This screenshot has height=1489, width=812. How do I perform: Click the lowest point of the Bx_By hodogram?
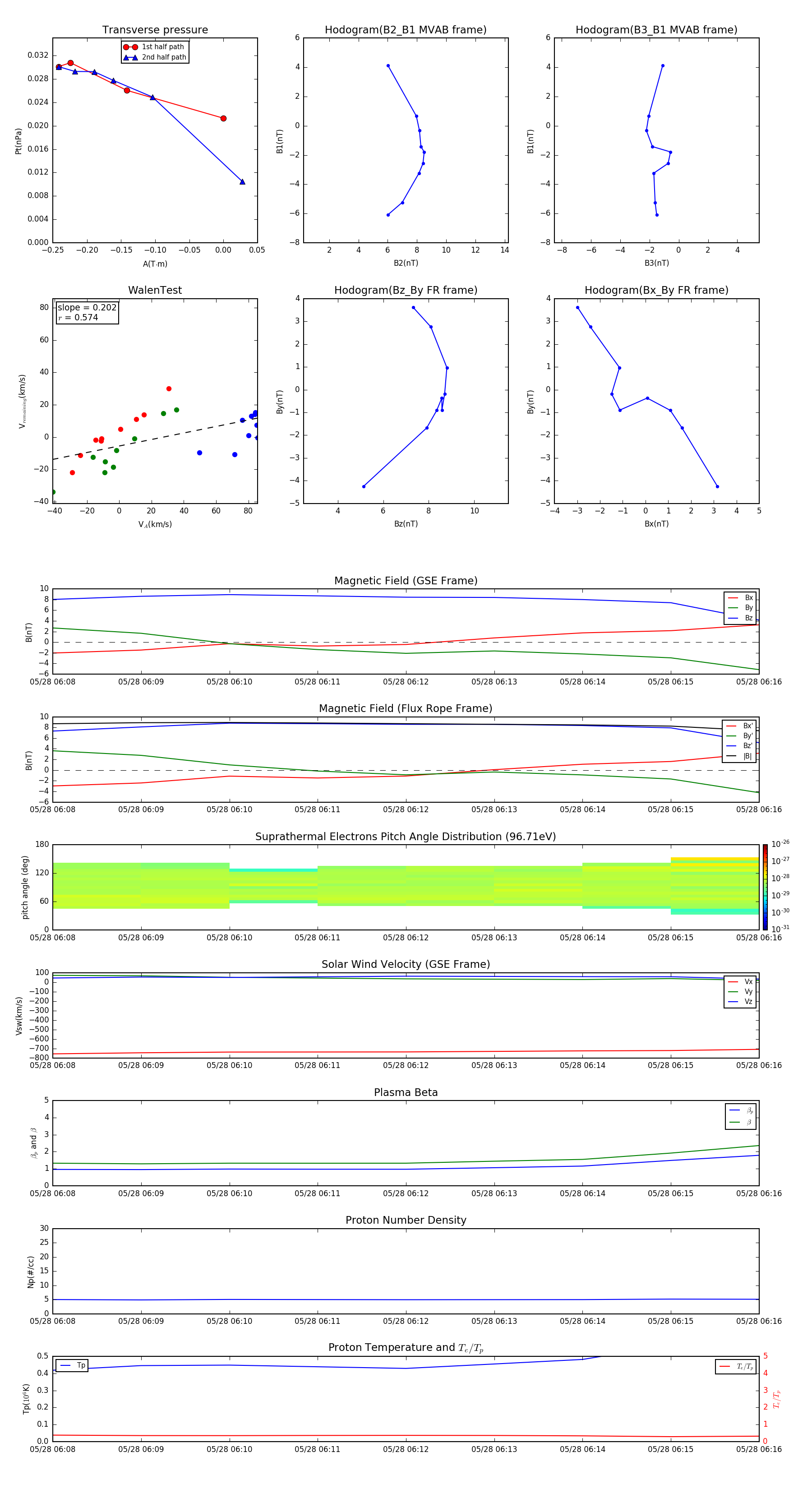pyautogui.click(x=717, y=487)
